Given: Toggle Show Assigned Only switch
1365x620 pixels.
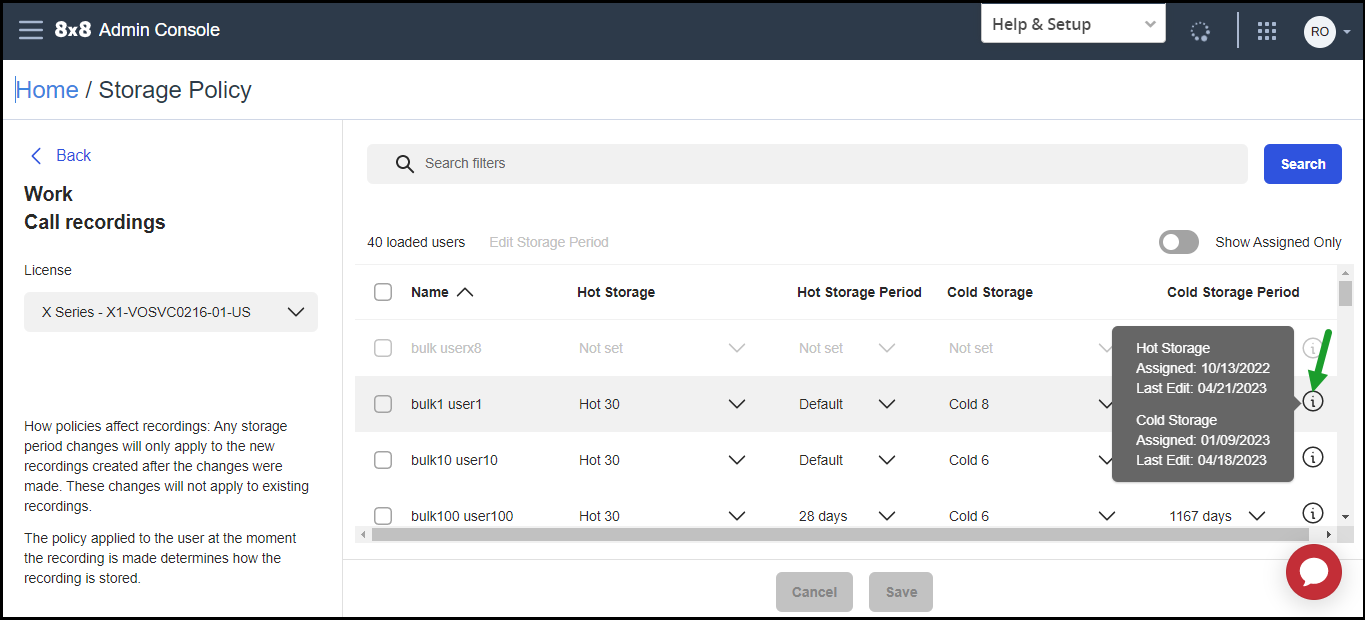Looking at the screenshot, I should (x=1179, y=242).
